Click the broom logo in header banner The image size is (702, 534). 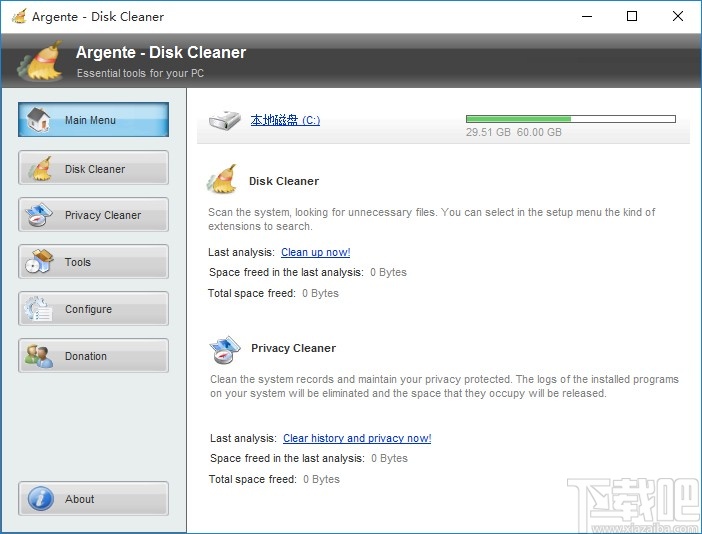41,61
